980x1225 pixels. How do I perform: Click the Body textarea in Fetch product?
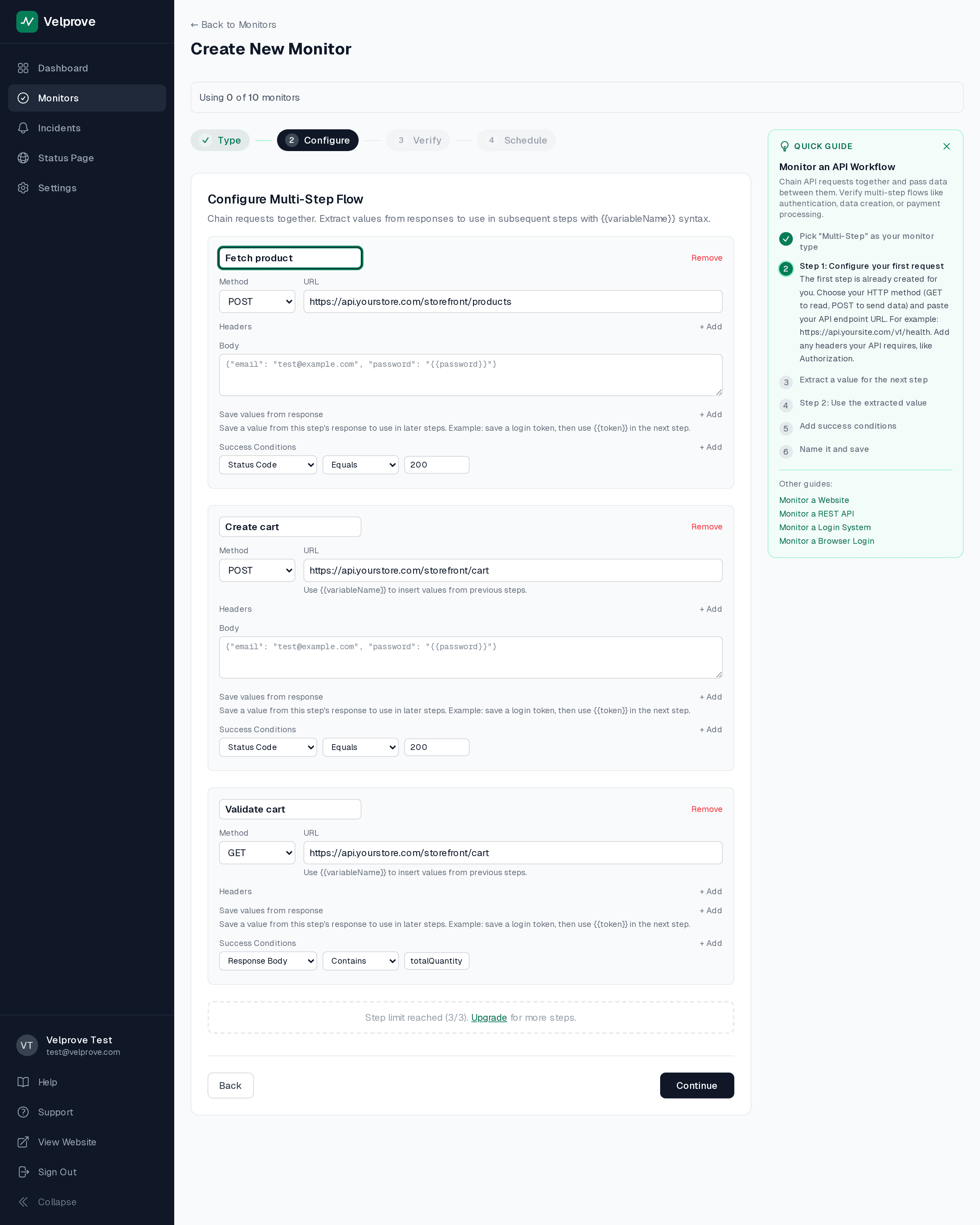click(471, 375)
